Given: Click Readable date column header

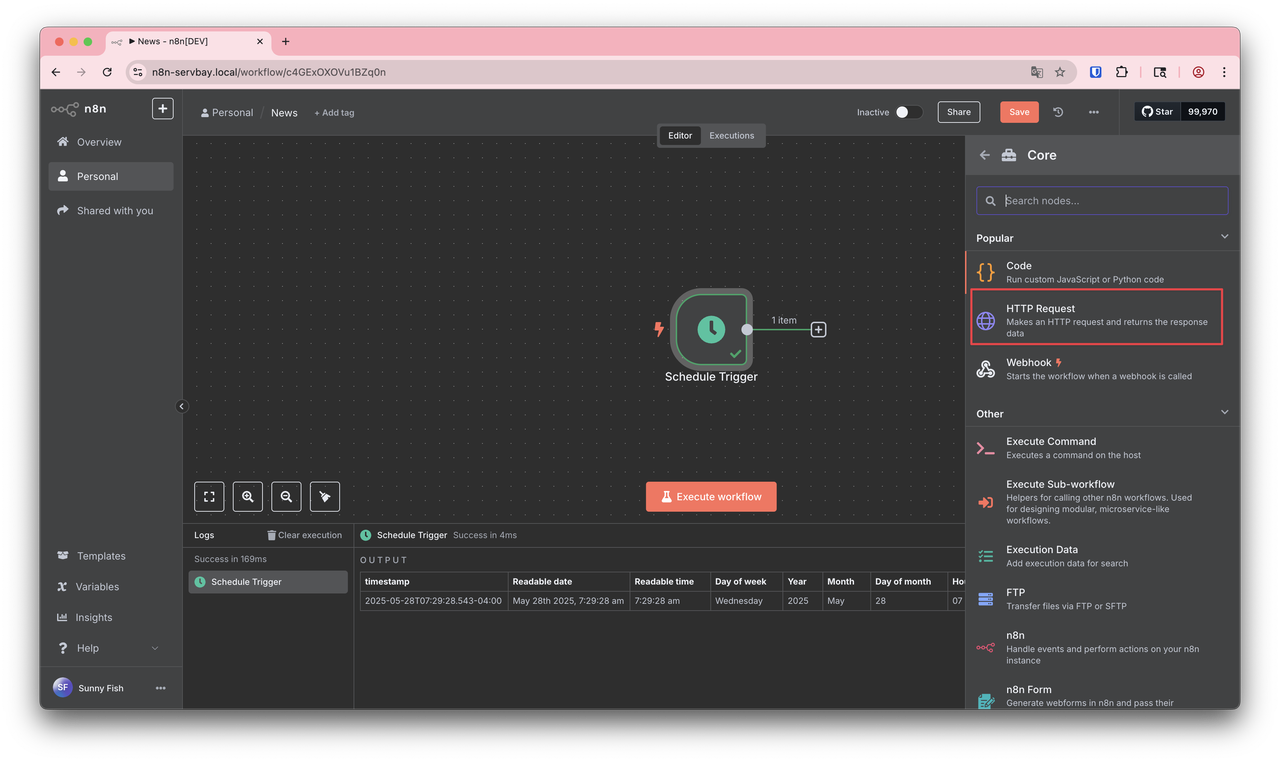Looking at the screenshot, I should point(568,582).
